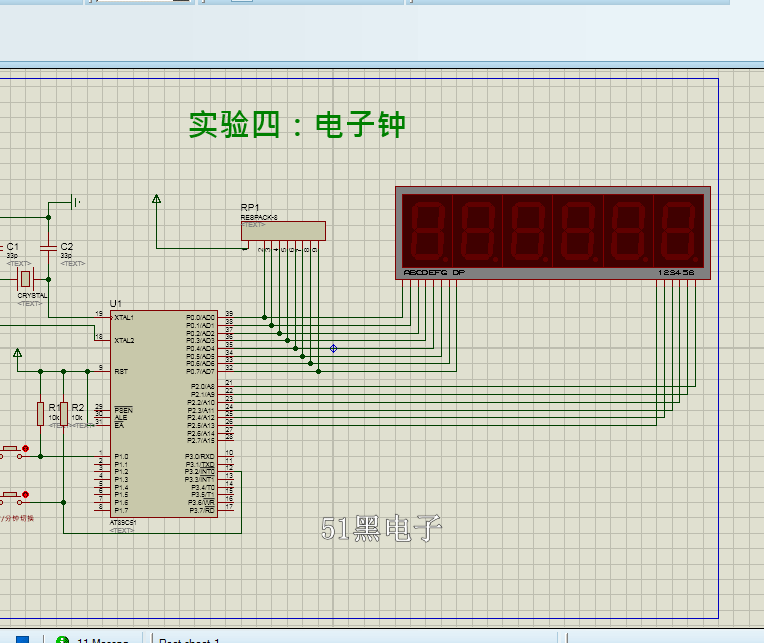The image size is (764, 643).
Task: Select the U1 AT89C51 microcontroller body
Action: point(164,414)
